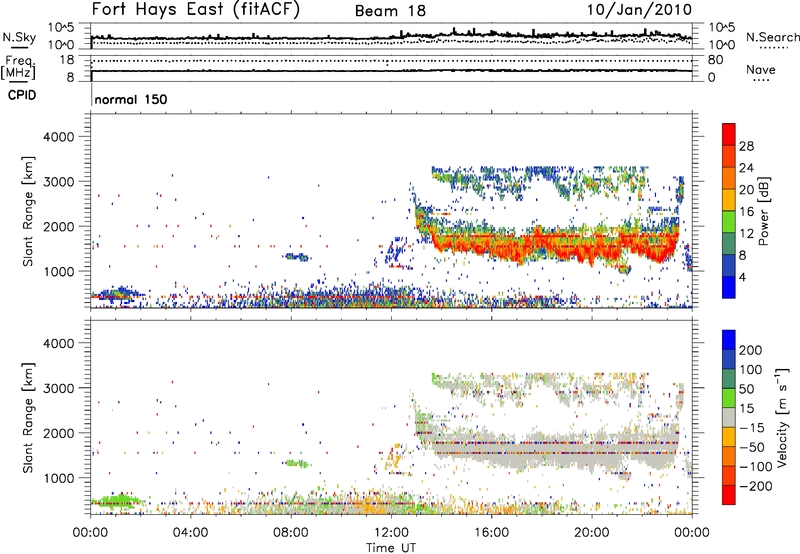The height and width of the screenshot is (554, 800).
Task: Click the '-100' label on the Velocity colorbar
Action: 756,467
